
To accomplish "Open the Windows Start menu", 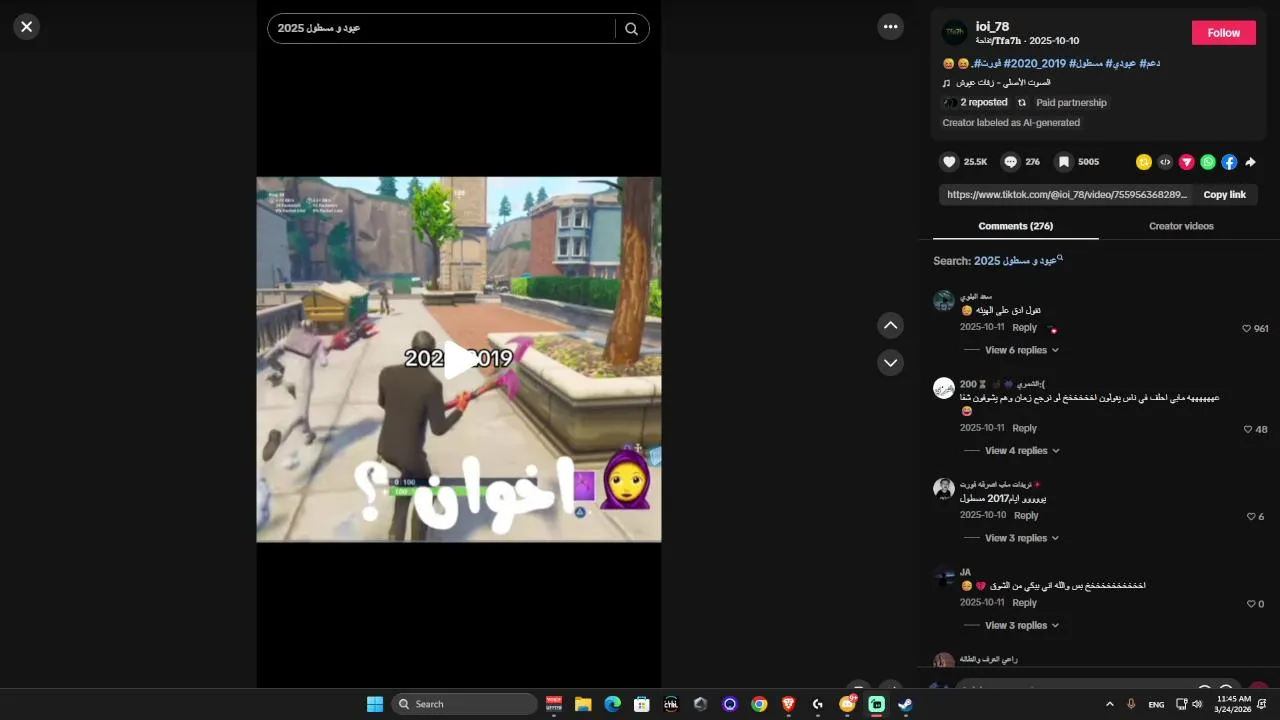I will pyautogui.click(x=375, y=704).
